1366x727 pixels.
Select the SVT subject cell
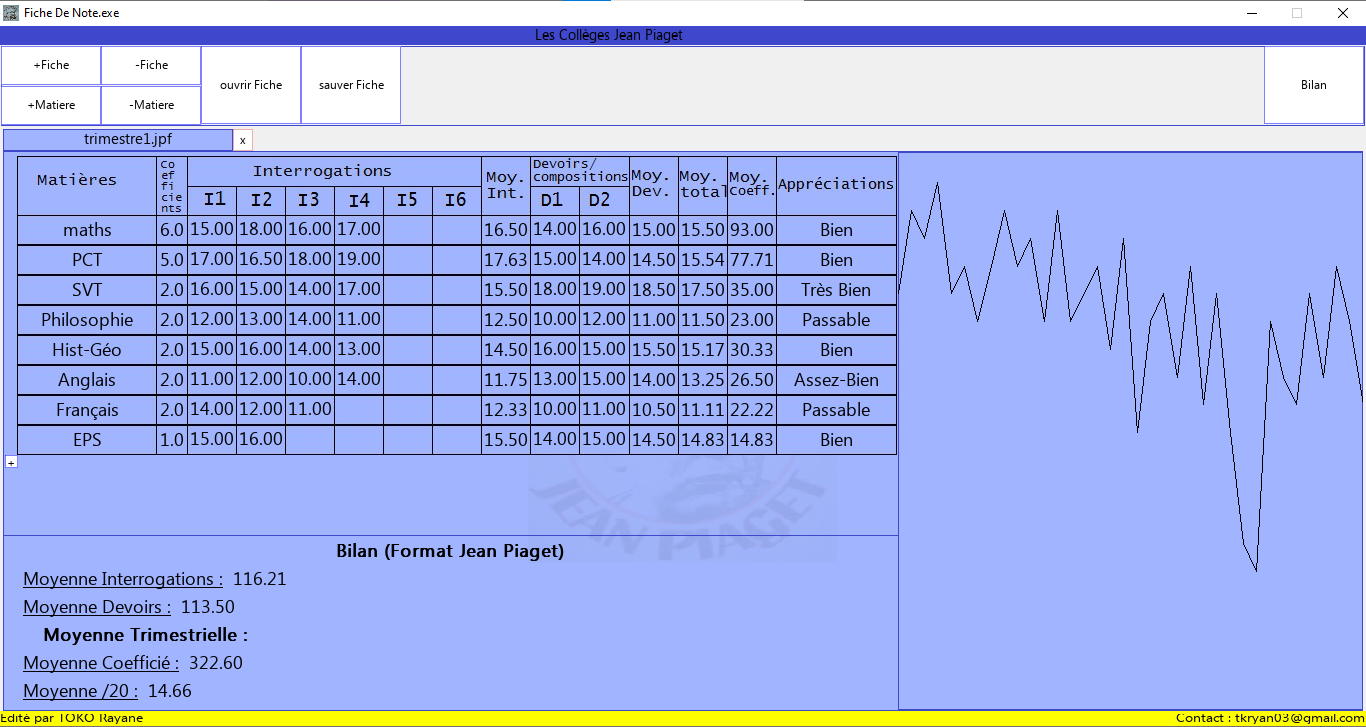[x=87, y=290]
